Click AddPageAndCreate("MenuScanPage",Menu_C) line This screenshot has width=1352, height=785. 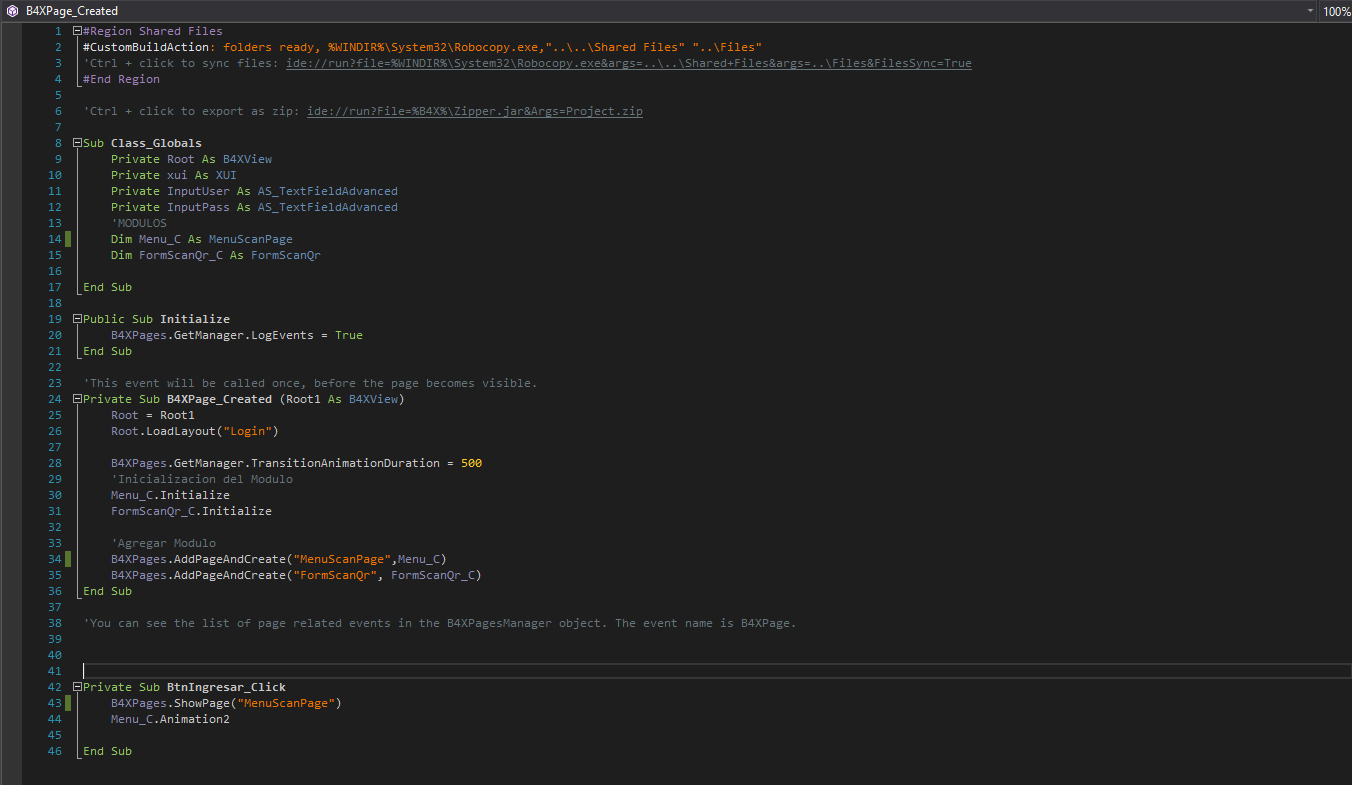click(x=279, y=559)
